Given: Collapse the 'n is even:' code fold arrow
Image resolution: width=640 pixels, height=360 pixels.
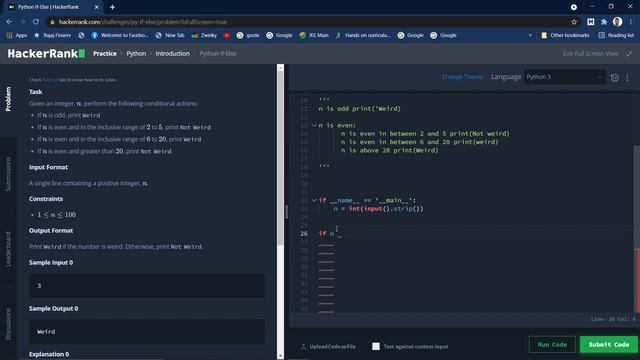Looking at the screenshot, I should pyautogui.click(x=314, y=125).
